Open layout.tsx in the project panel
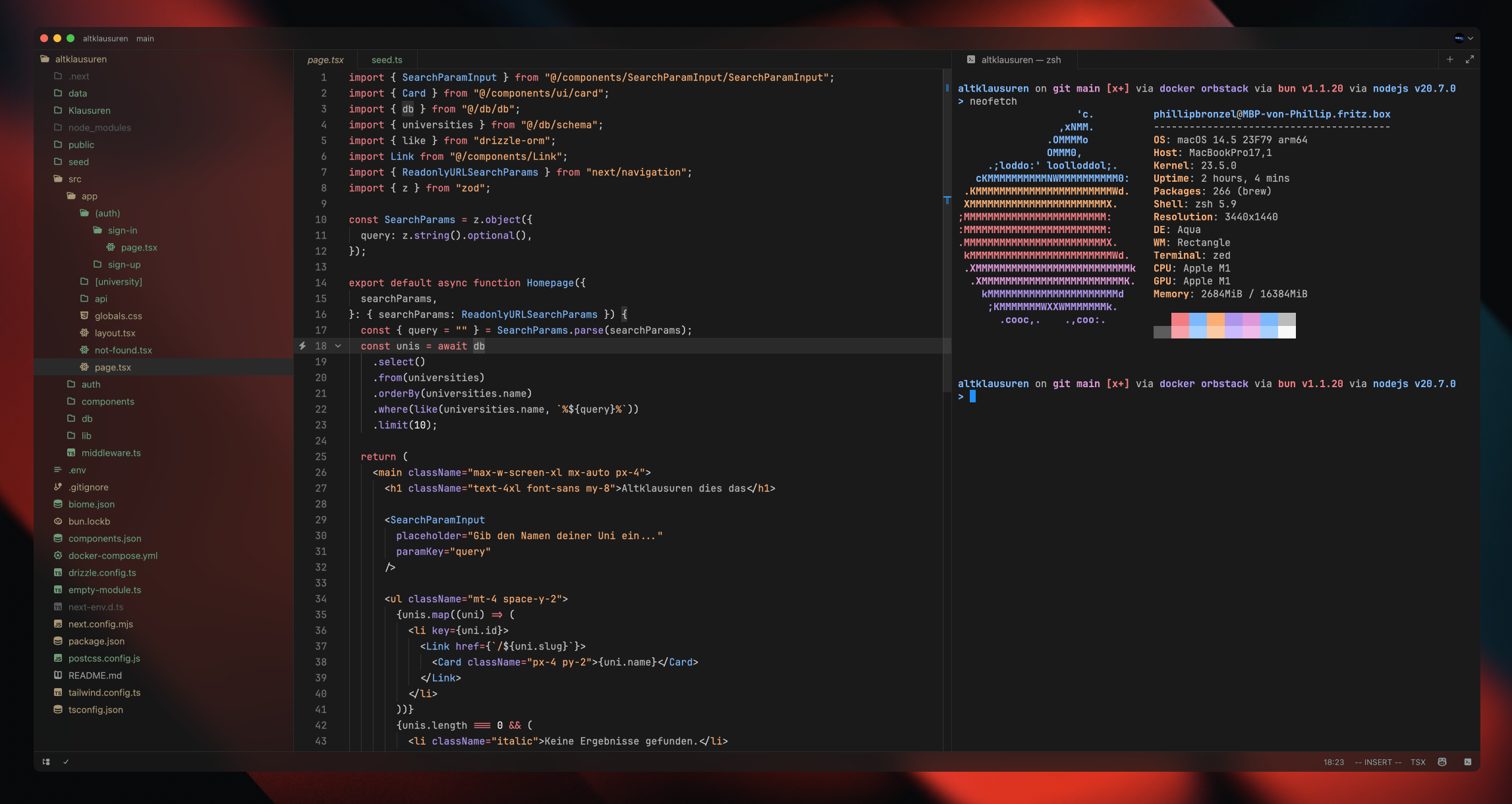The width and height of the screenshot is (1512, 804). tap(163, 333)
